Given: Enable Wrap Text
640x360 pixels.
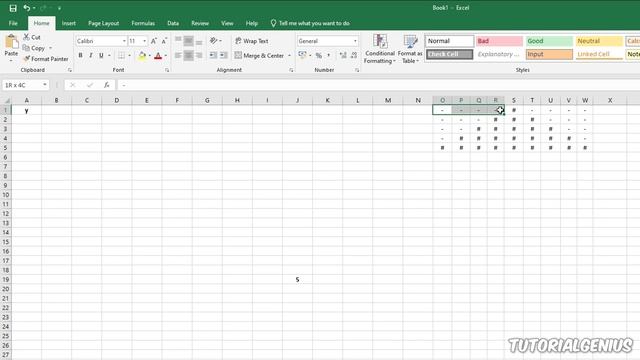Looking at the screenshot, I should click(x=252, y=41).
